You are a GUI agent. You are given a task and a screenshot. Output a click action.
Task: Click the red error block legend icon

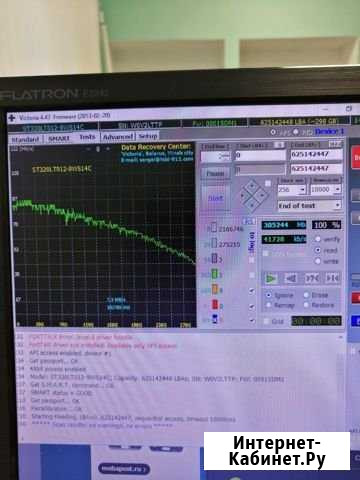[x=215, y=304]
